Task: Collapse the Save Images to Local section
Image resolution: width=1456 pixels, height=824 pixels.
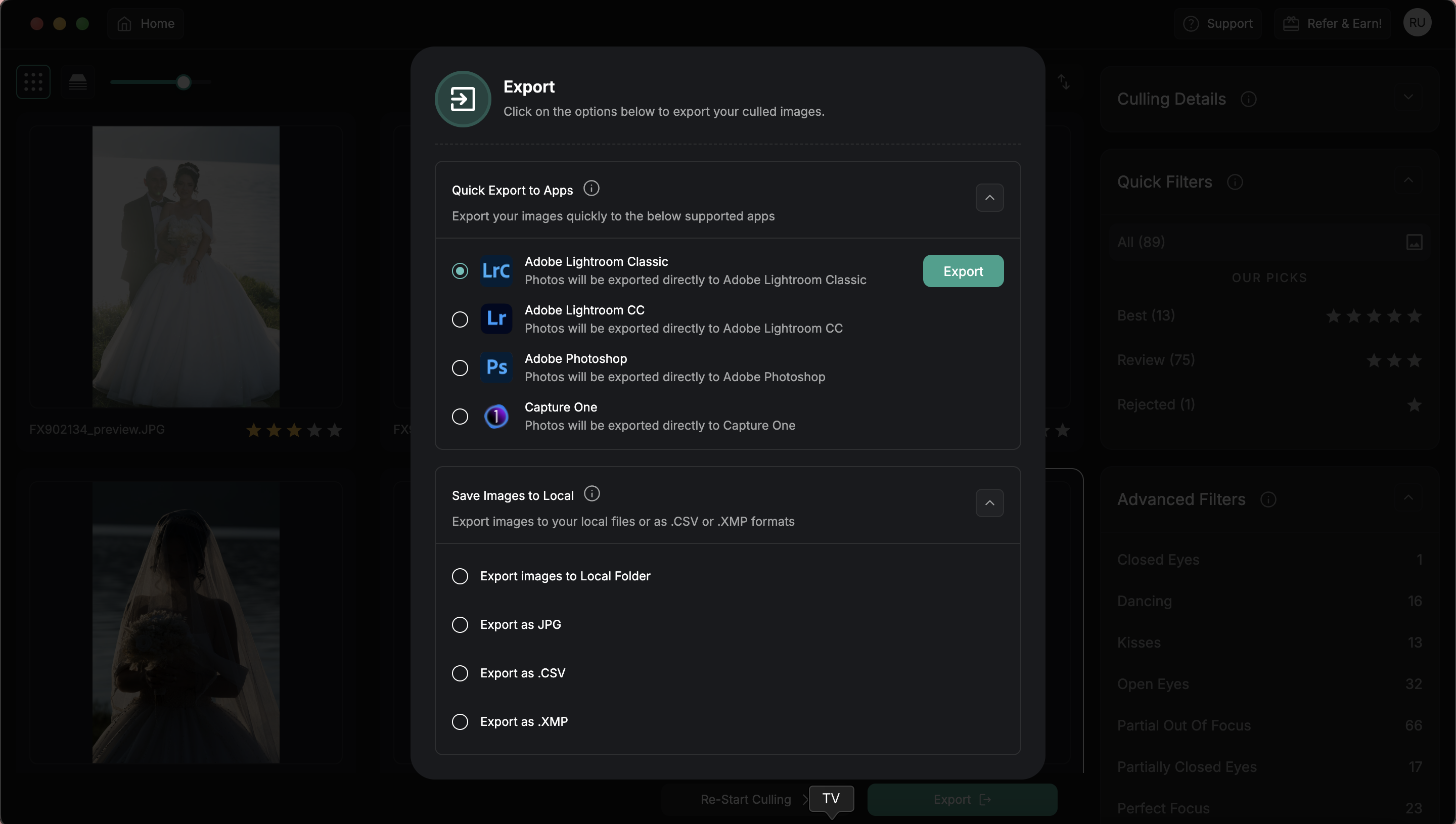Action: pyautogui.click(x=989, y=503)
